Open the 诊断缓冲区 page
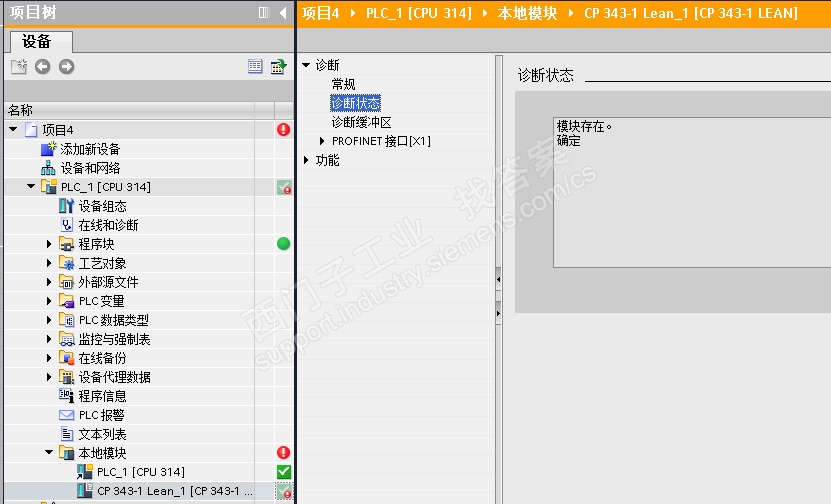831x504 pixels. point(361,122)
